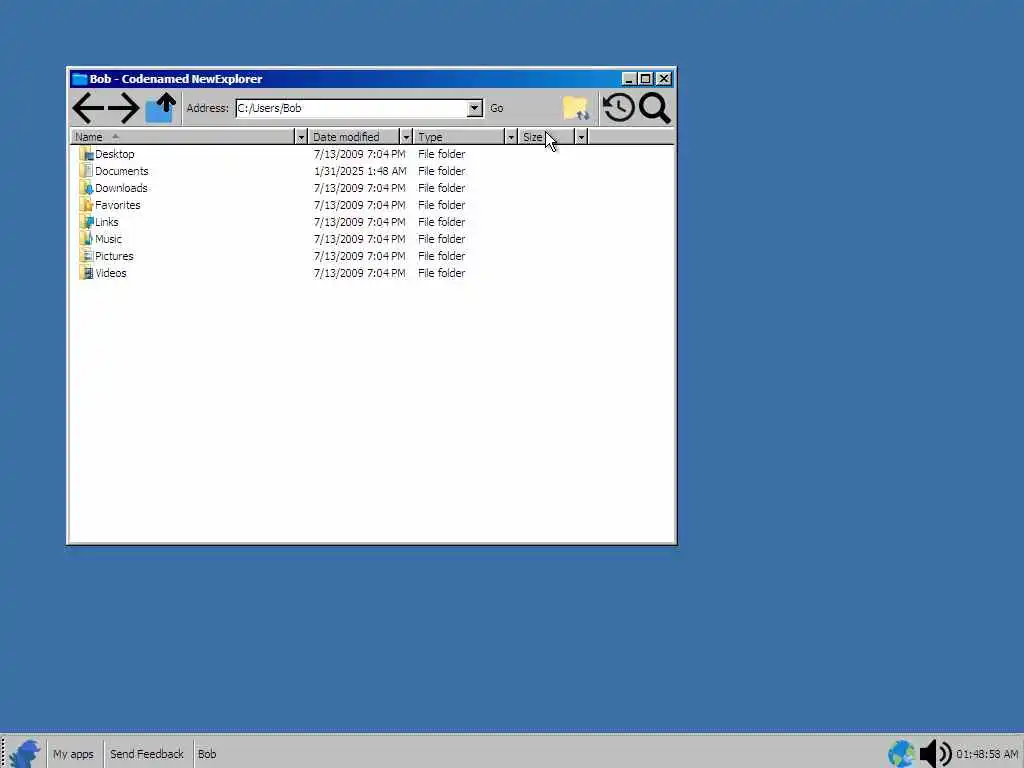Select the Desktop folder icon
Image resolution: width=1024 pixels, height=768 pixels.
click(86, 154)
